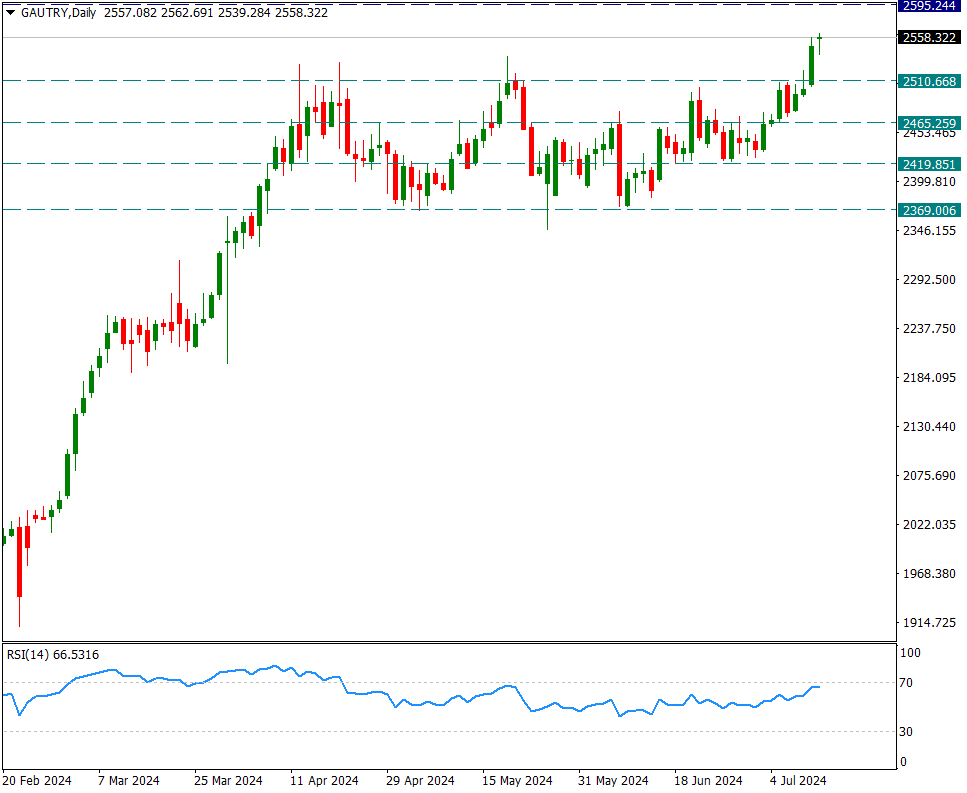Click the triangle arrow beside GAUTRY,Daily
The image size is (967, 793).
[x=10, y=12]
